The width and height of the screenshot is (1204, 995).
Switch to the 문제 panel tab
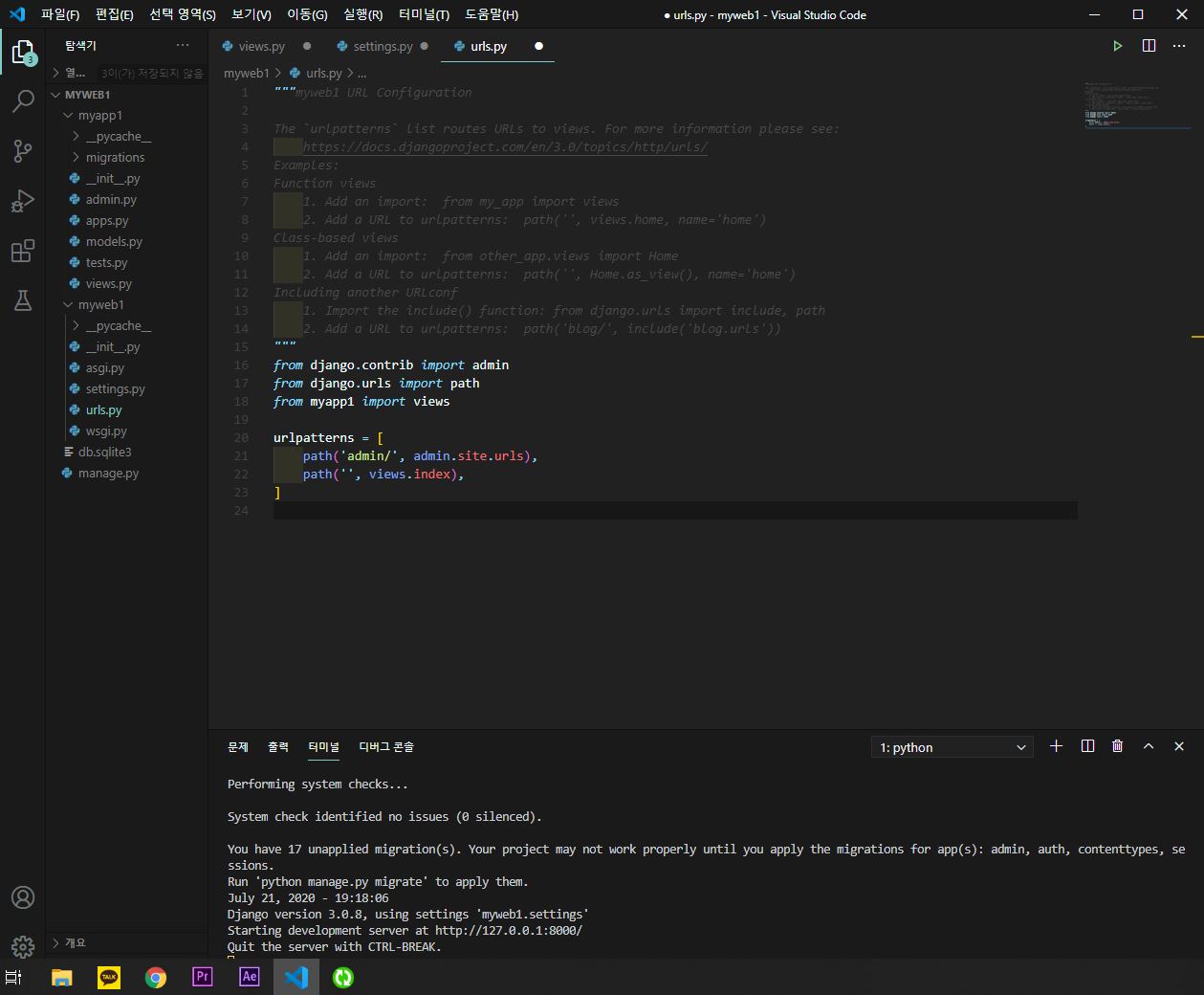click(x=238, y=746)
